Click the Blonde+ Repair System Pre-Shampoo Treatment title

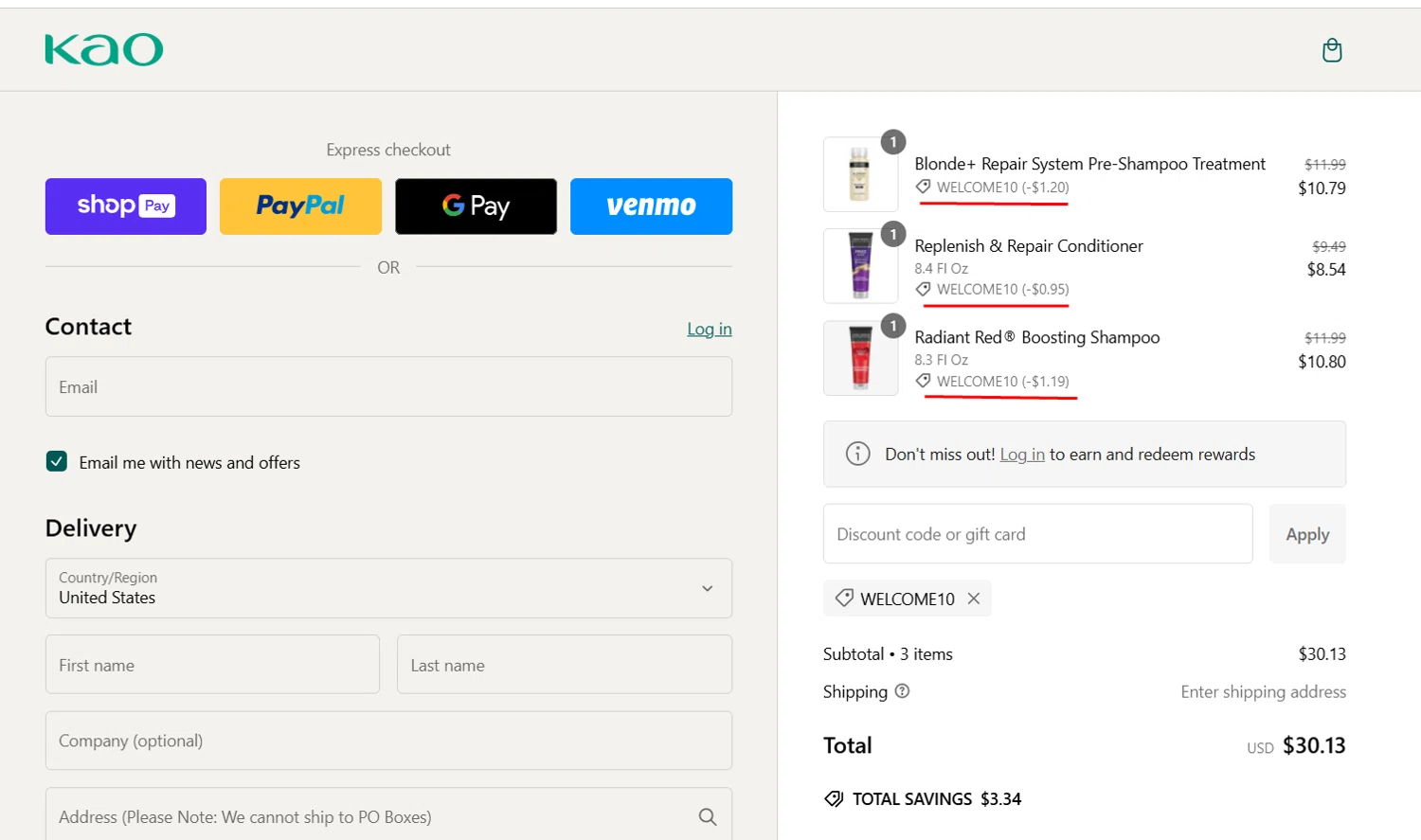click(x=1089, y=164)
